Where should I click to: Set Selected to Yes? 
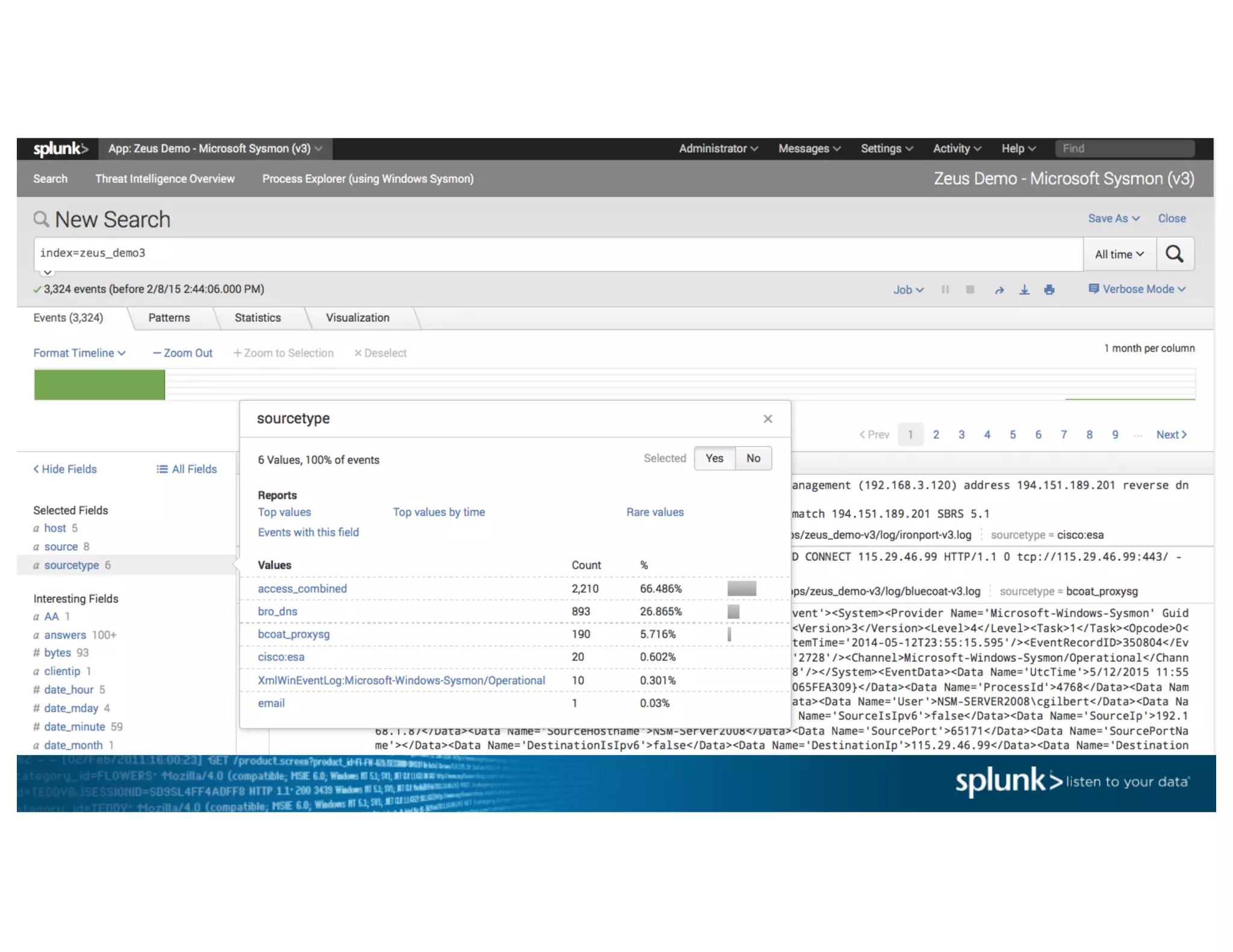tap(714, 459)
